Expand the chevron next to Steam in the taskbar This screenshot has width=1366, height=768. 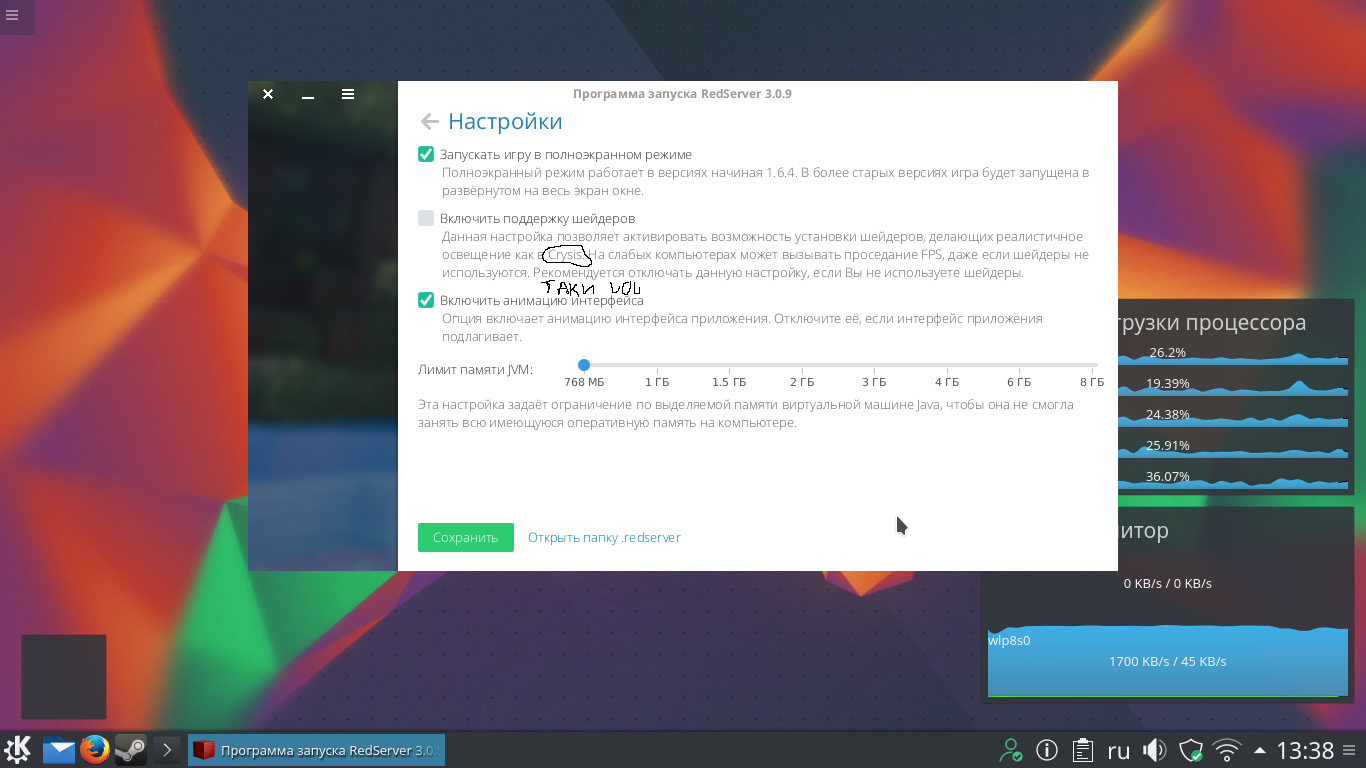tap(167, 749)
